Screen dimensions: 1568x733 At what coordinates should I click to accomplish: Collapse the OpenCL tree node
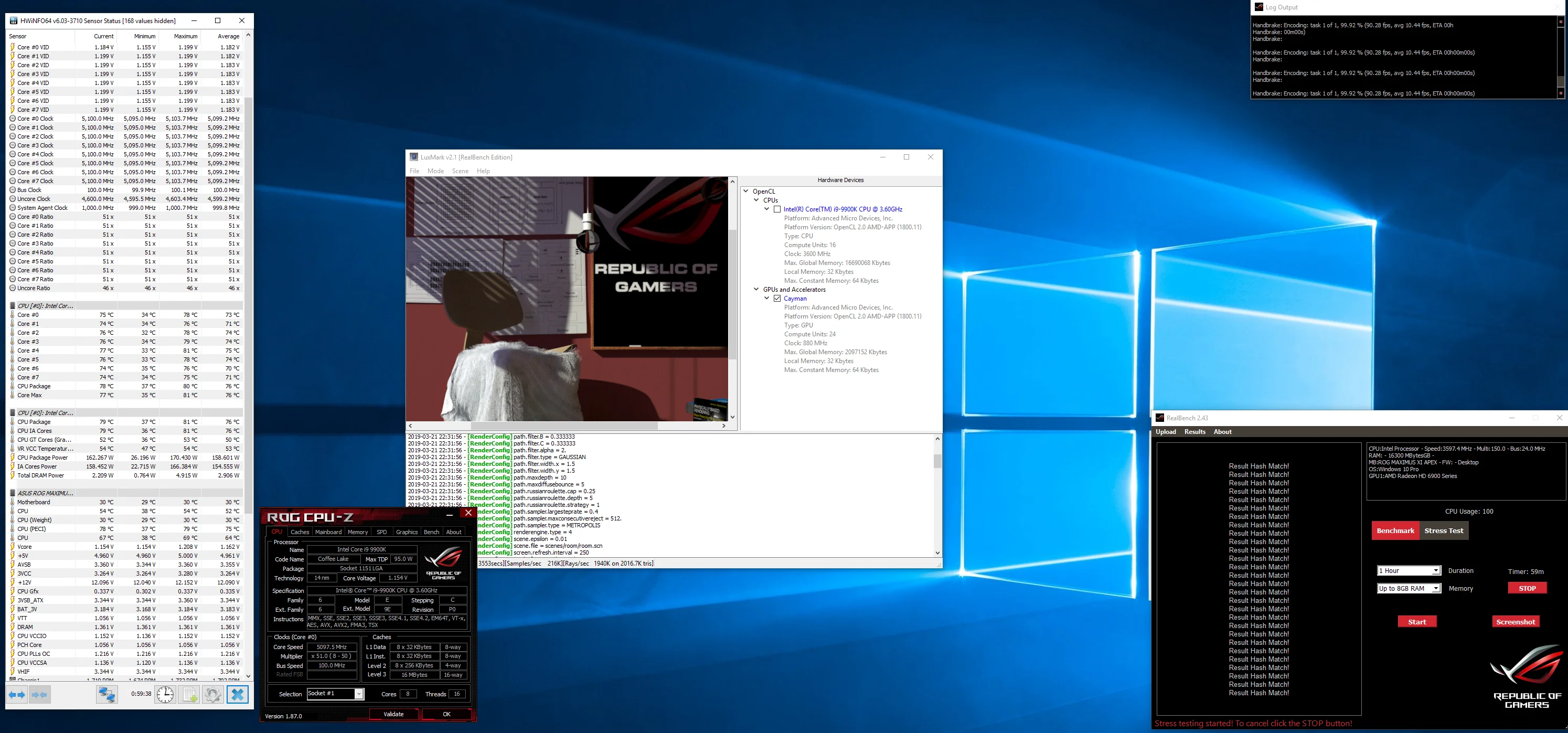pyautogui.click(x=745, y=192)
